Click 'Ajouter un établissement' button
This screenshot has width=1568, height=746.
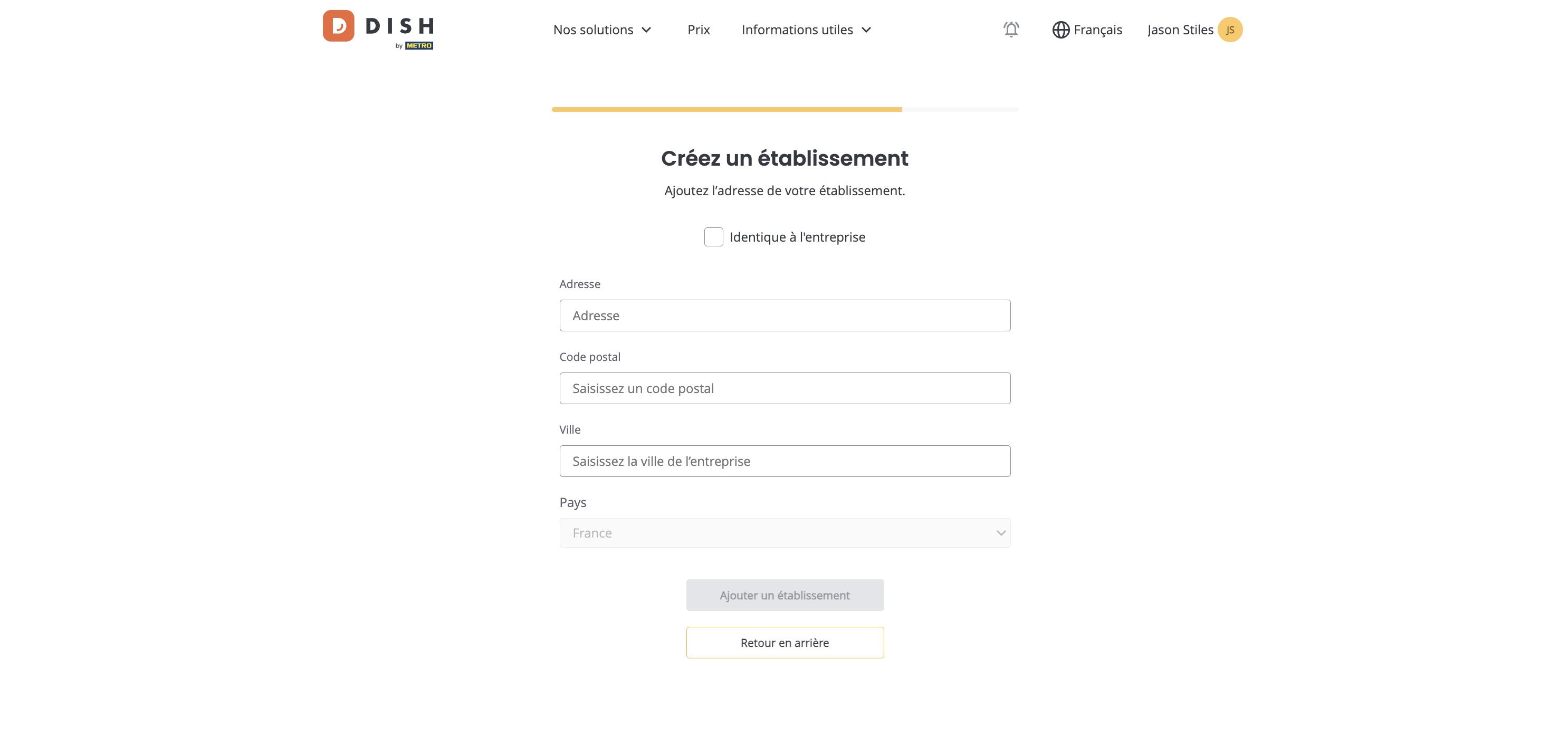coord(785,595)
